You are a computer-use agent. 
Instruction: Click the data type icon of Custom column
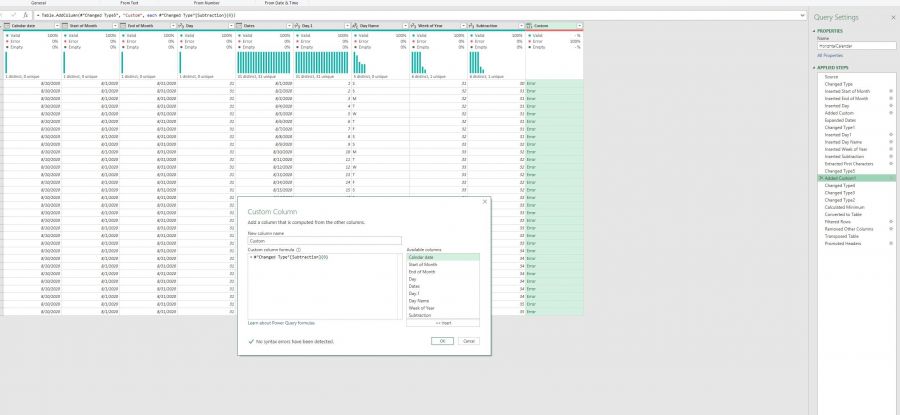529,26
